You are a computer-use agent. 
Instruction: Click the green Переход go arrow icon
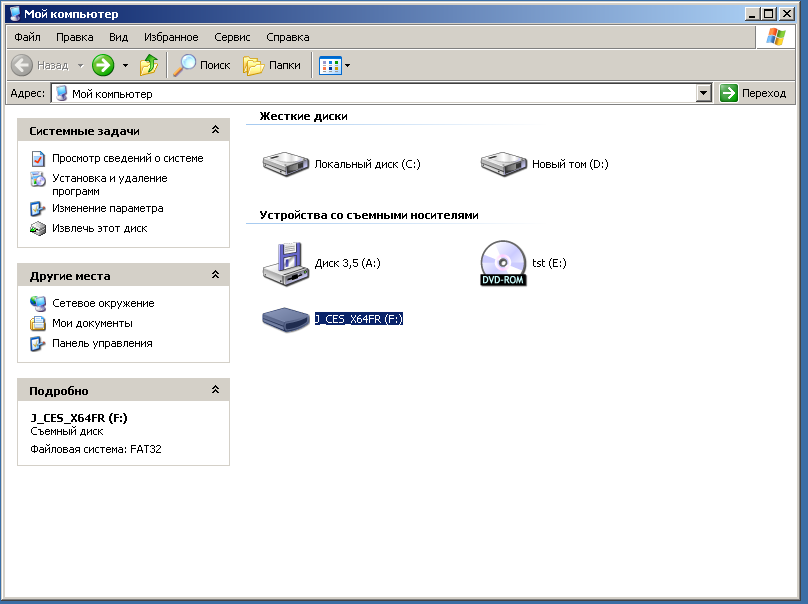point(728,93)
